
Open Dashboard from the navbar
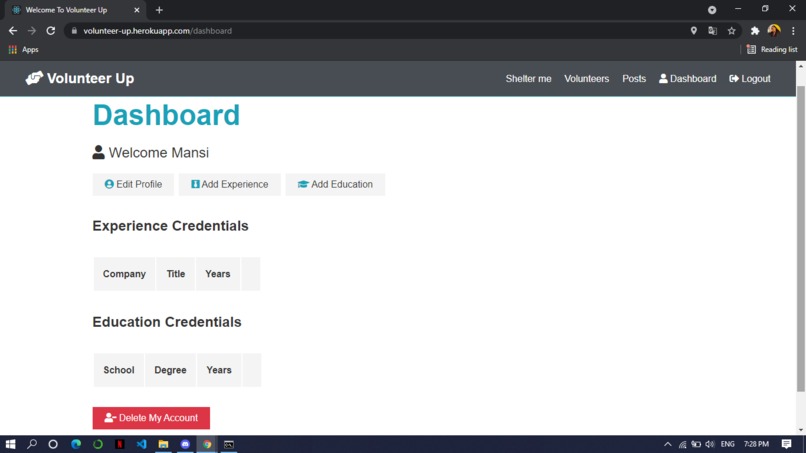[687, 79]
